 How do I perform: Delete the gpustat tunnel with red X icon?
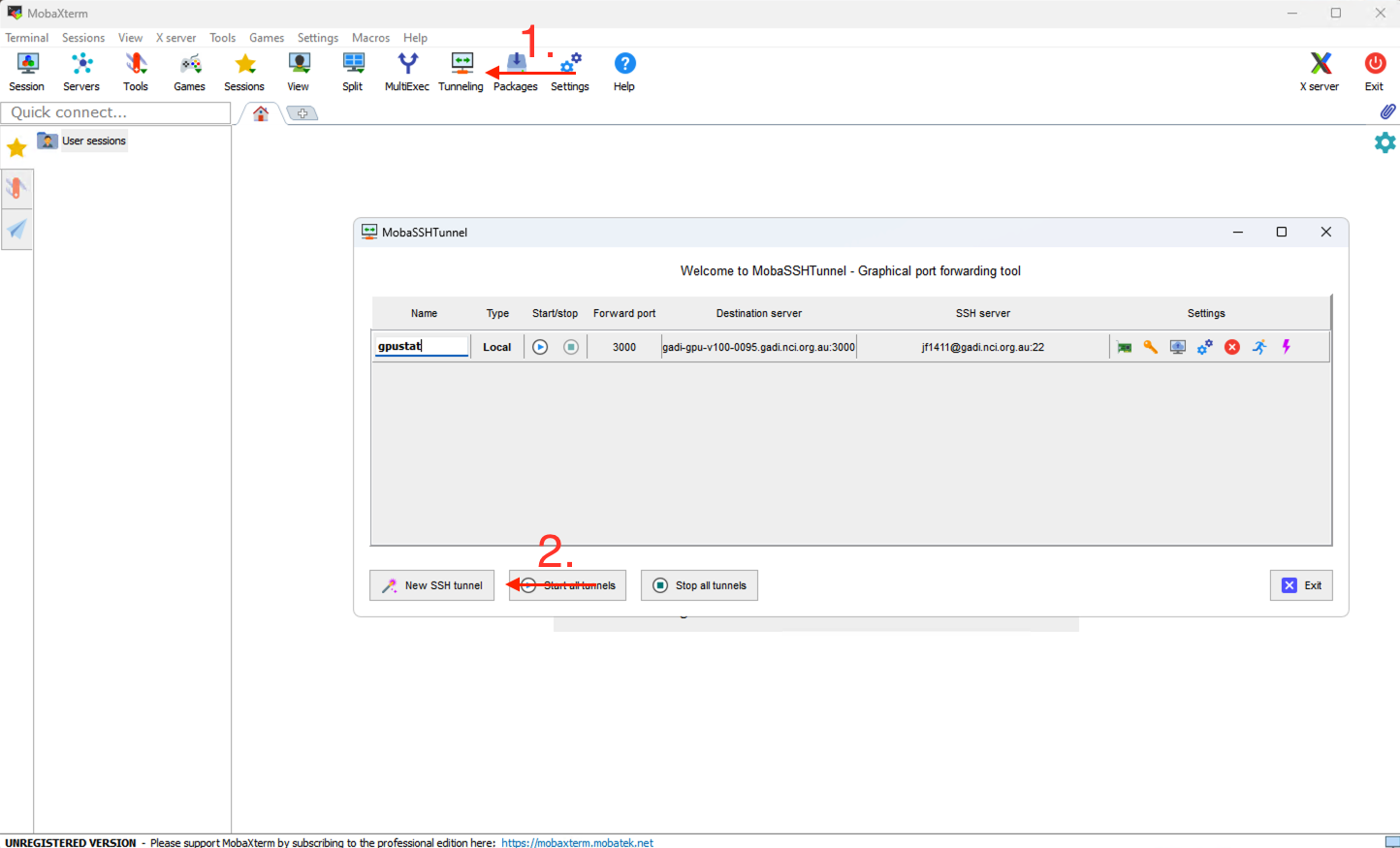pos(1231,347)
